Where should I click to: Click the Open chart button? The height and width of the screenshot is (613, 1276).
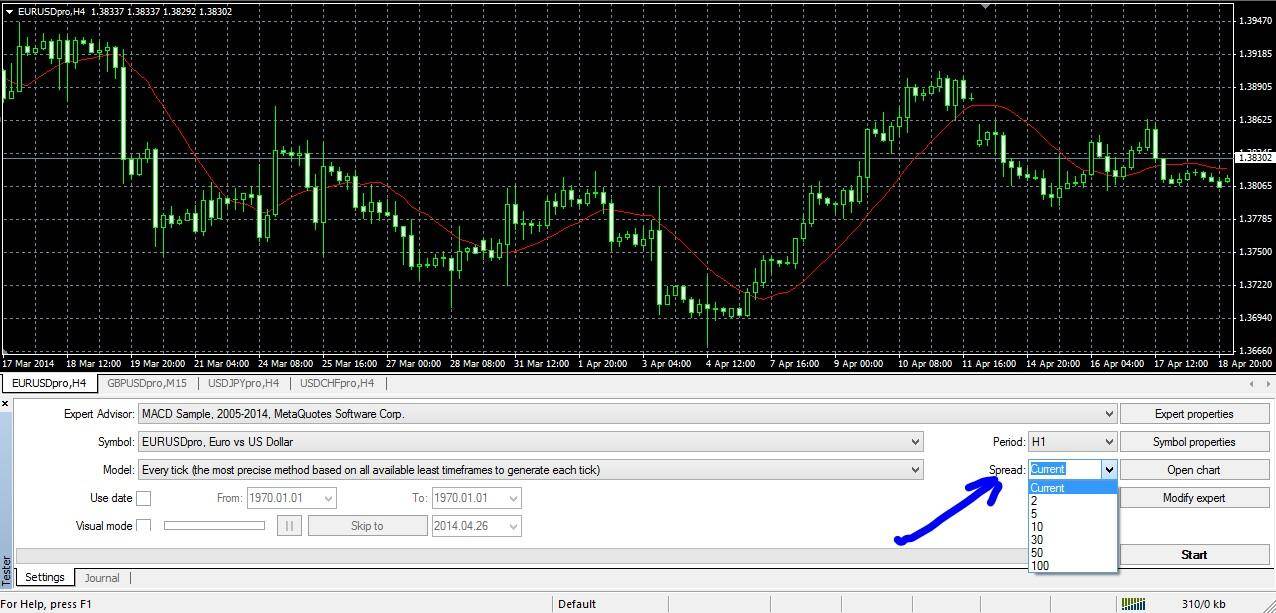[x=1194, y=469]
